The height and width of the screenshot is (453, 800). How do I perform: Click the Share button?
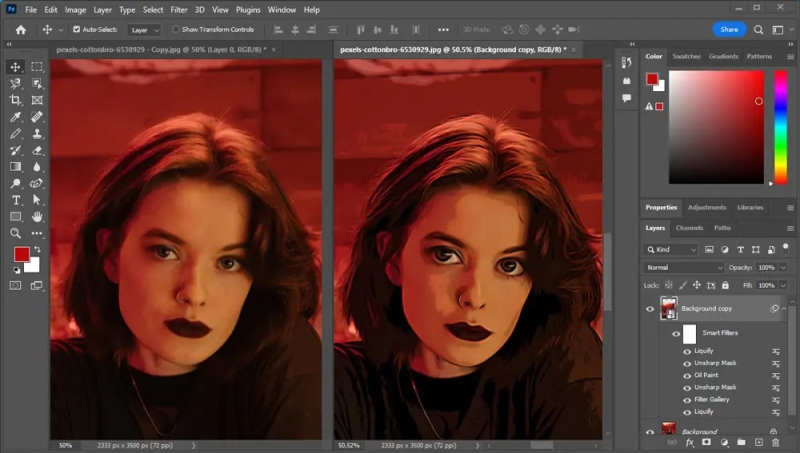point(729,30)
